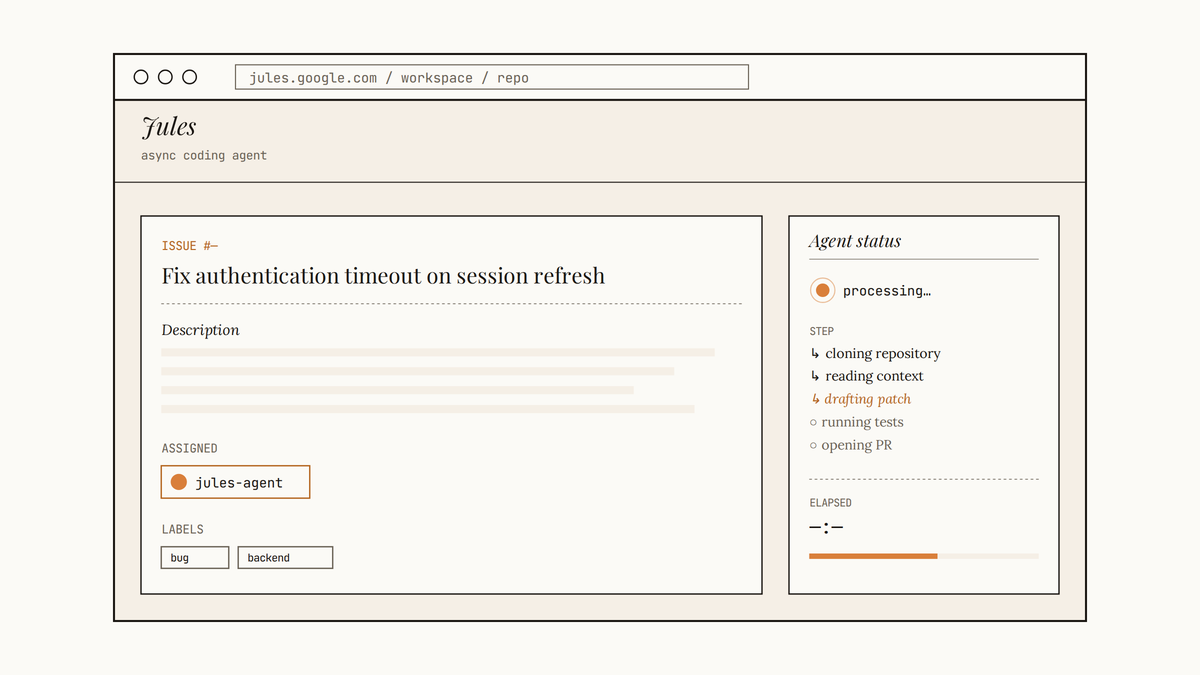
Task: Click the second window control circle
Action: [165, 77]
